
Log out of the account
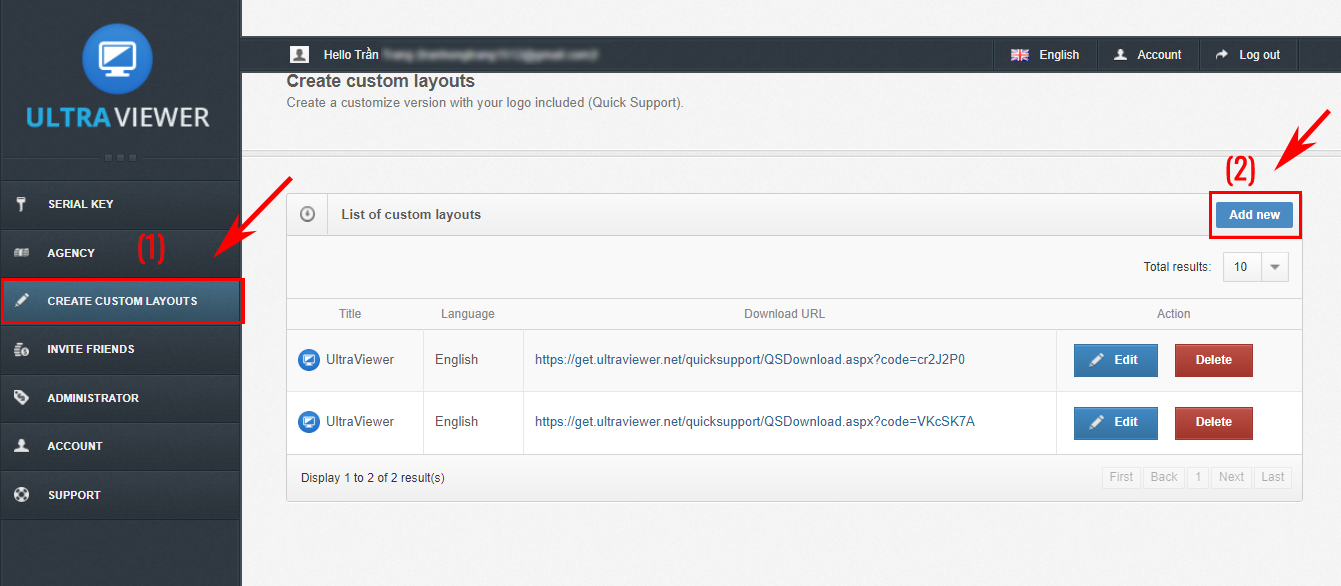[x=1247, y=55]
